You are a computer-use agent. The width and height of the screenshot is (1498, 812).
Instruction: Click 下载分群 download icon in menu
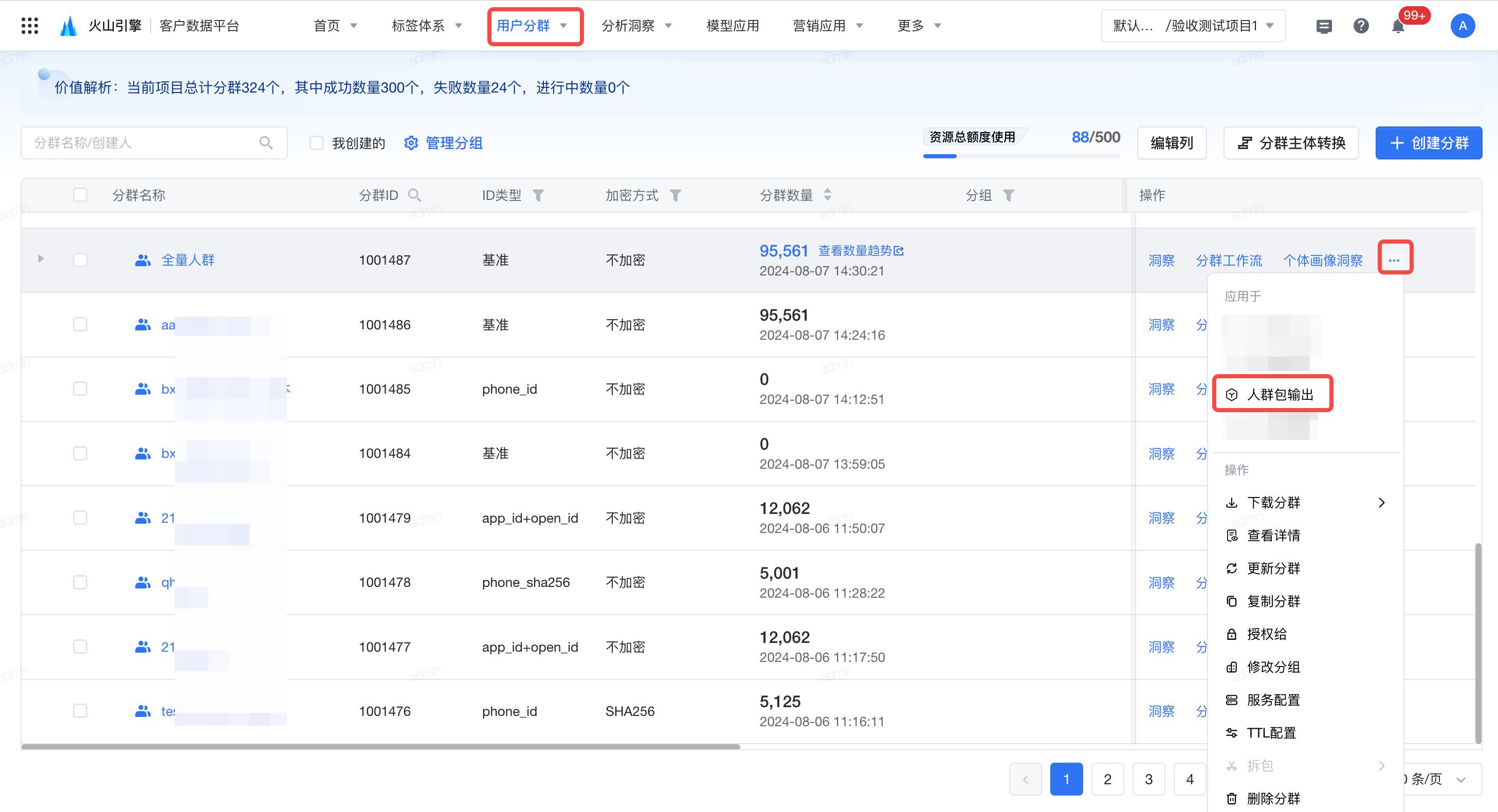click(1231, 503)
